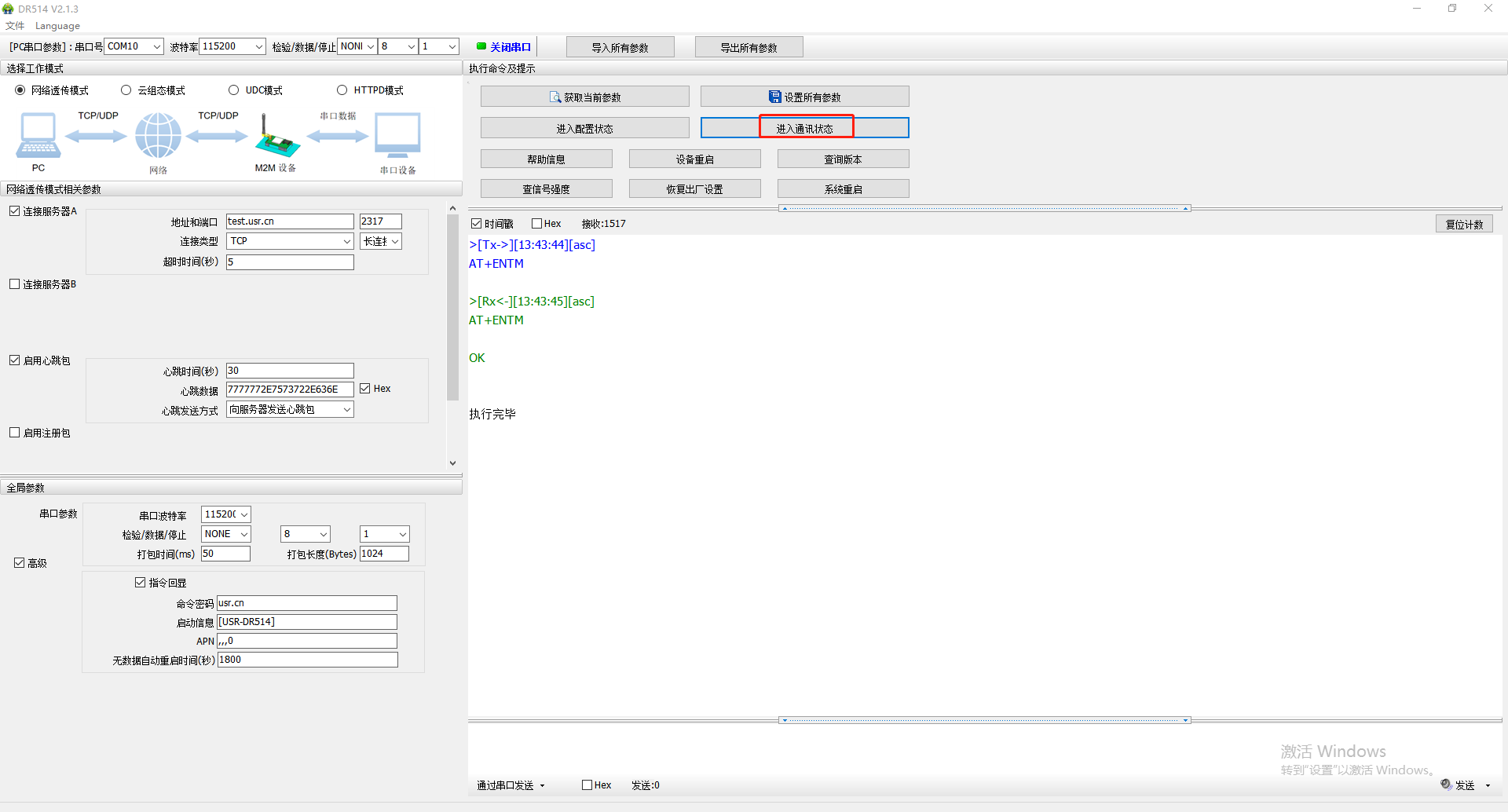Screen dimensions: 1508x812
Task: Open the COM10 serial port dropdown
Action: point(156,46)
